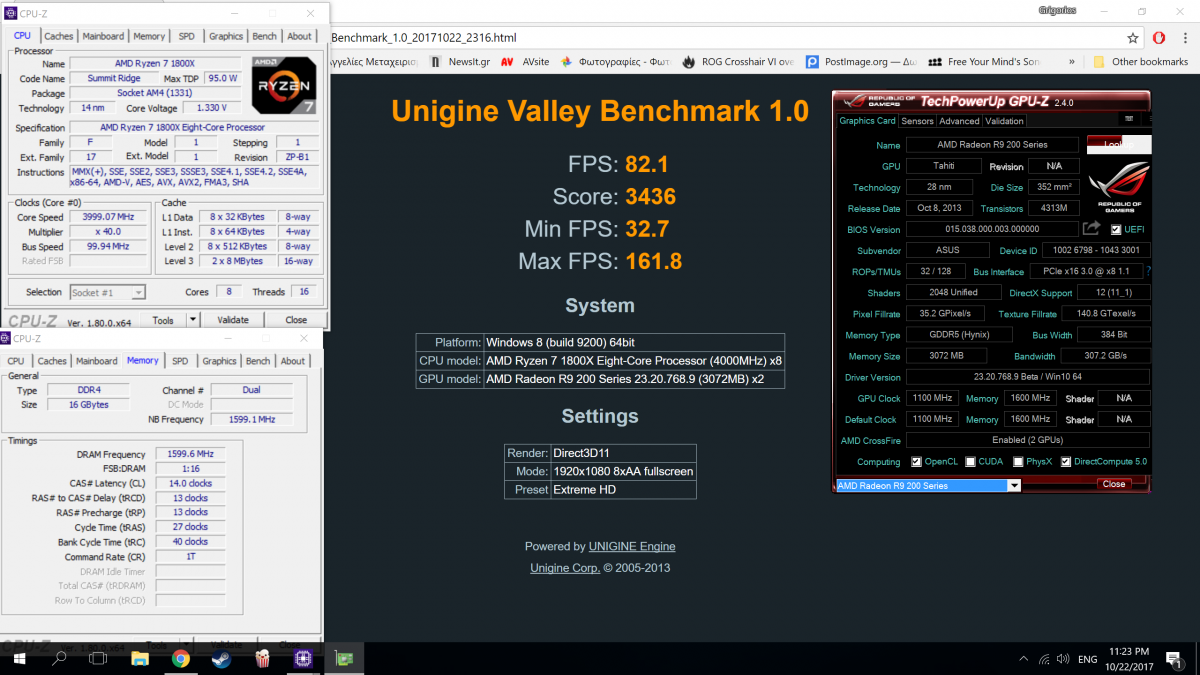Click Validate button in top CPU-Z
This screenshot has width=1200, height=675.
(233, 320)
